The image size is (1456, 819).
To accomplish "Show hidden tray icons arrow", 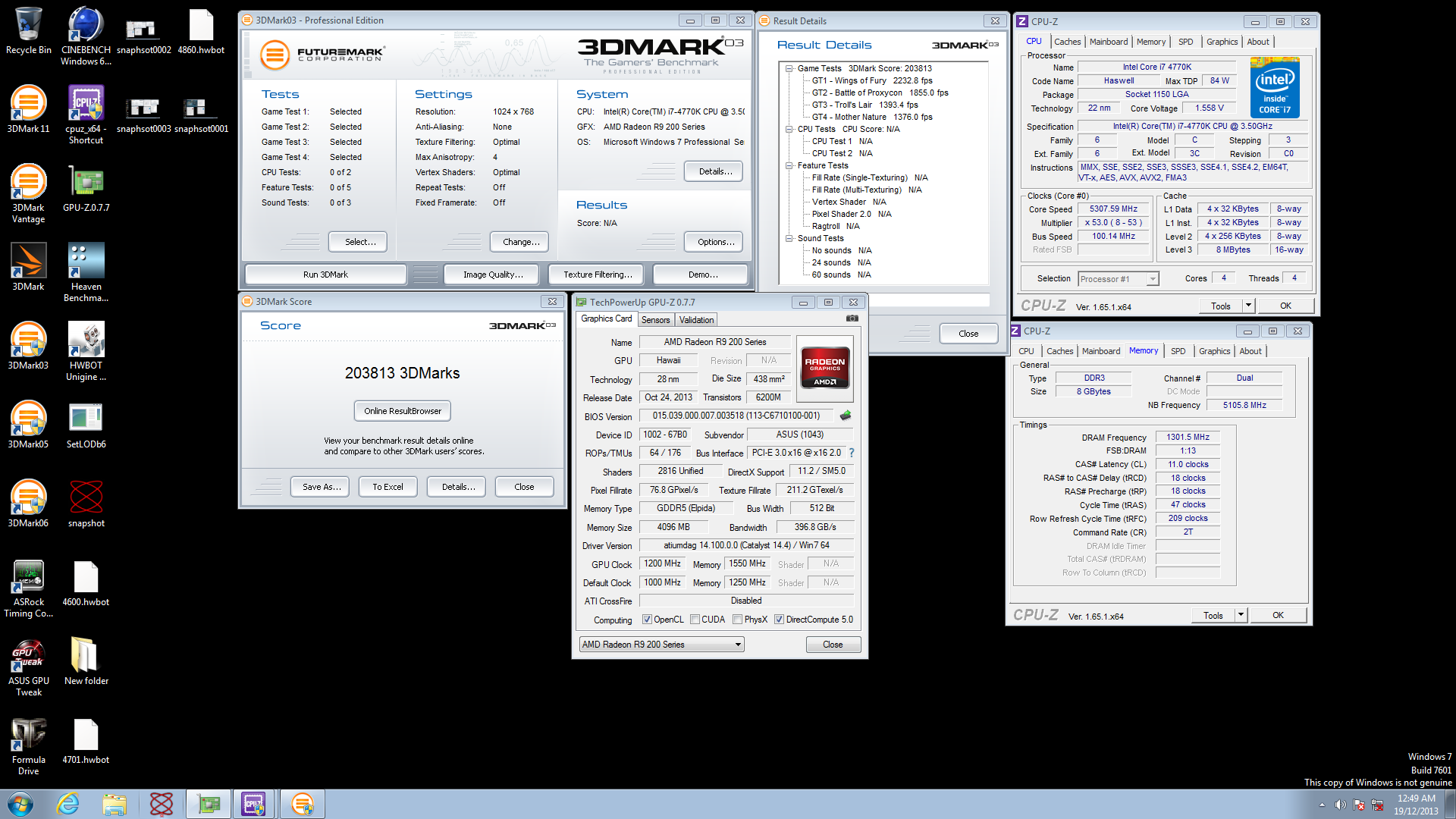I will pyautogui.click(x=1322, y=805).
